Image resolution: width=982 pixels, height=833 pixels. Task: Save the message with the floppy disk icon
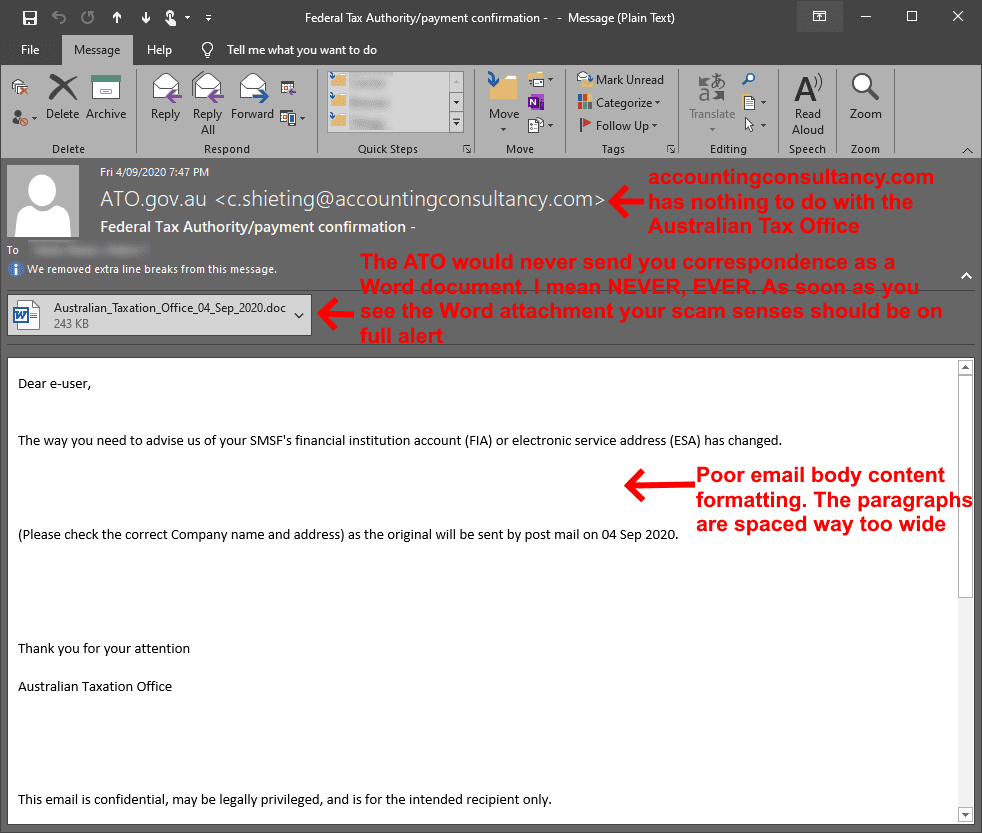pos(29,18)
